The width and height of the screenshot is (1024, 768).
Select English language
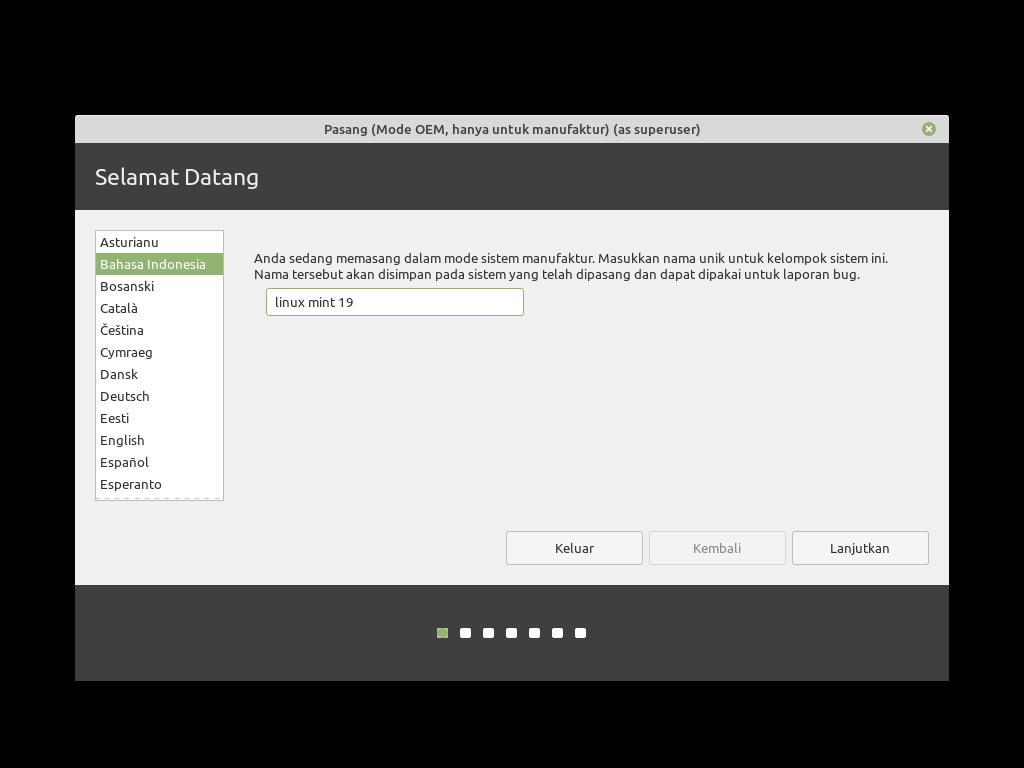tap(159, 441)
